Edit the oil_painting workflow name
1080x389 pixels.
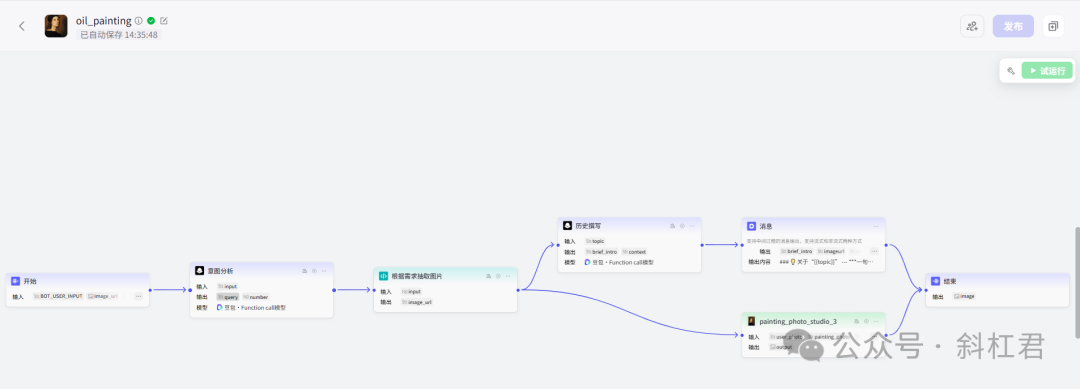(164, 21)
